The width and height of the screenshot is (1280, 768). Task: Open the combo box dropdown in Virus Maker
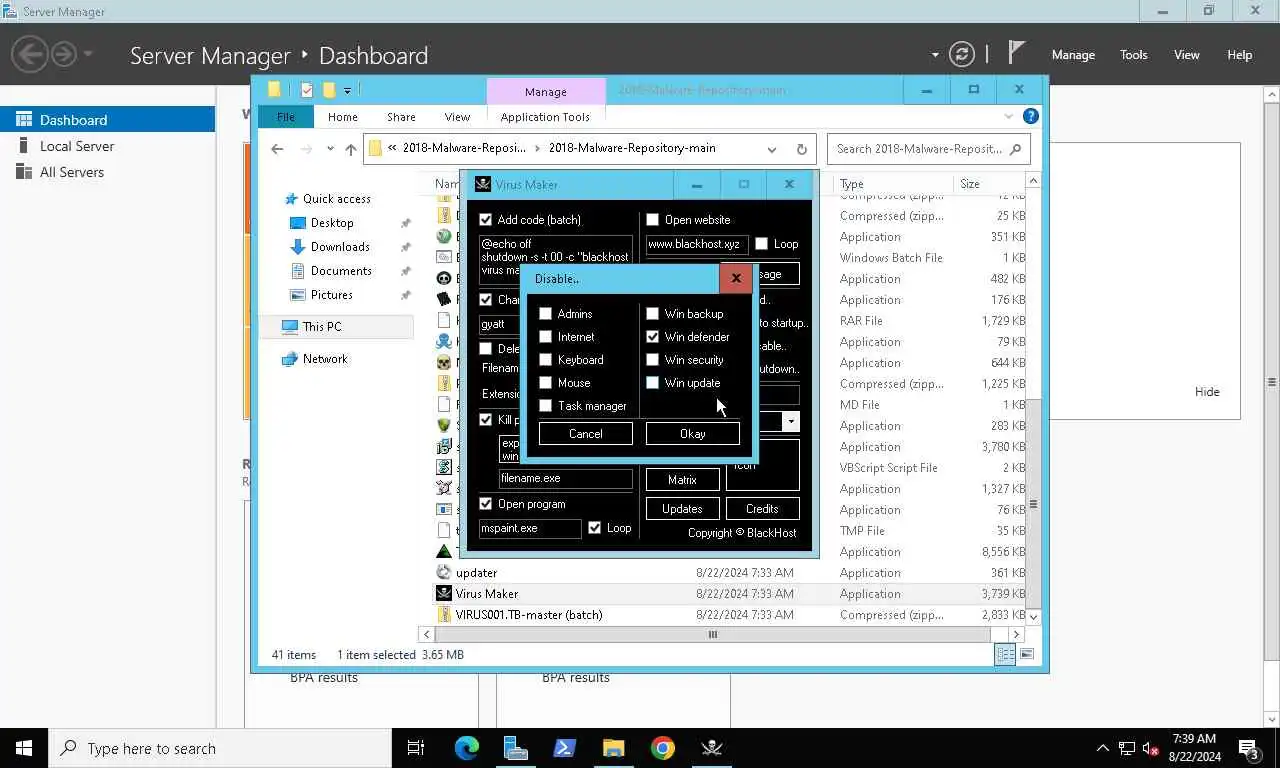[790, 421]
